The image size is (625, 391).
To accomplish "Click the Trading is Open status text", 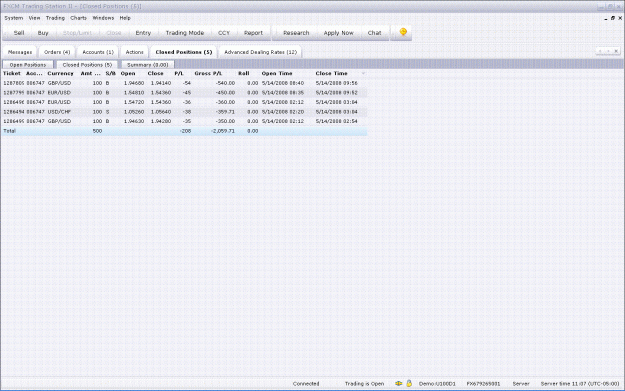I will click(x=364, y=384).
